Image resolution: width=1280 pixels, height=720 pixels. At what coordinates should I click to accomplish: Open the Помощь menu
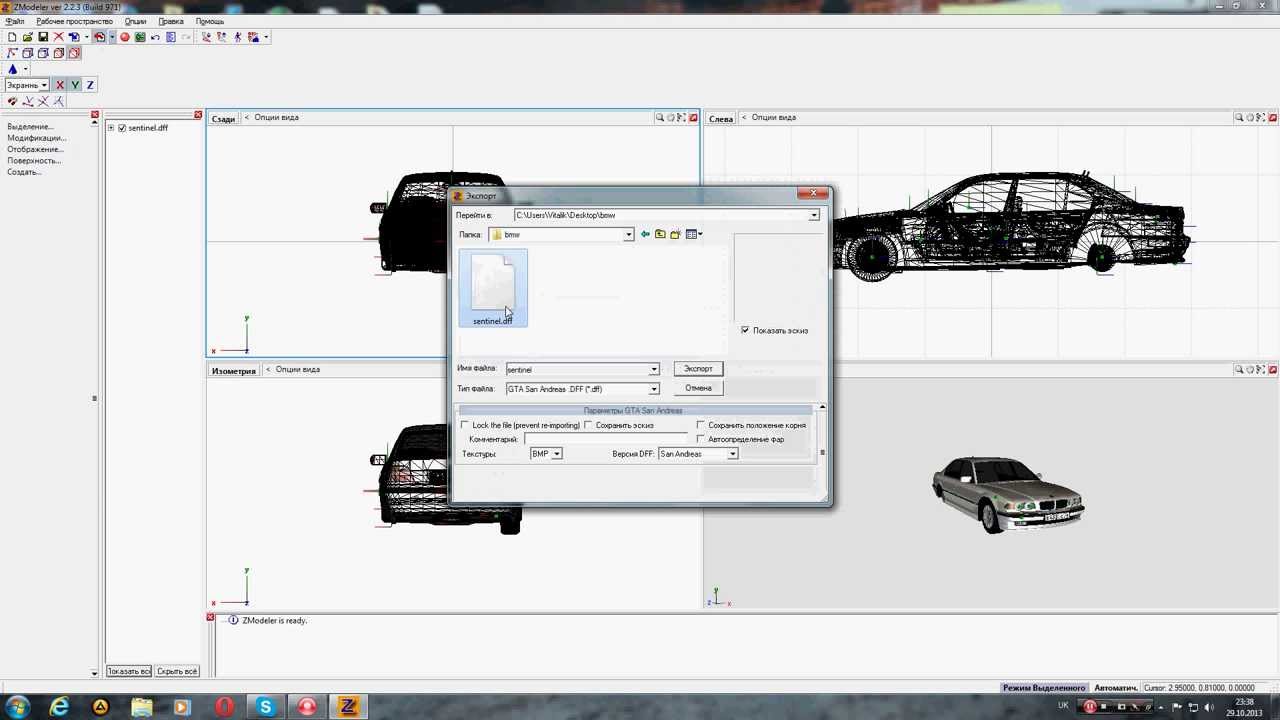coord(210,21)
